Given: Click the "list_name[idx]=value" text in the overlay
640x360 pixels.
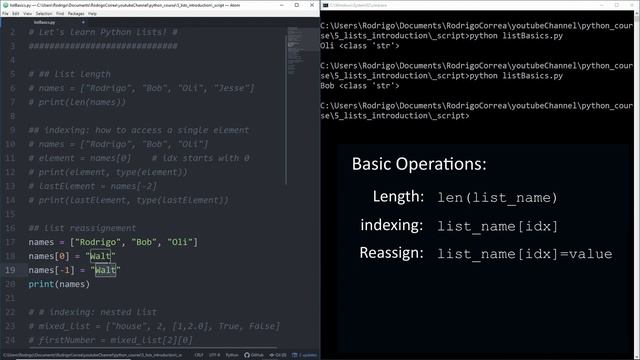Looking at the screenshot, I should click(525, 254).
